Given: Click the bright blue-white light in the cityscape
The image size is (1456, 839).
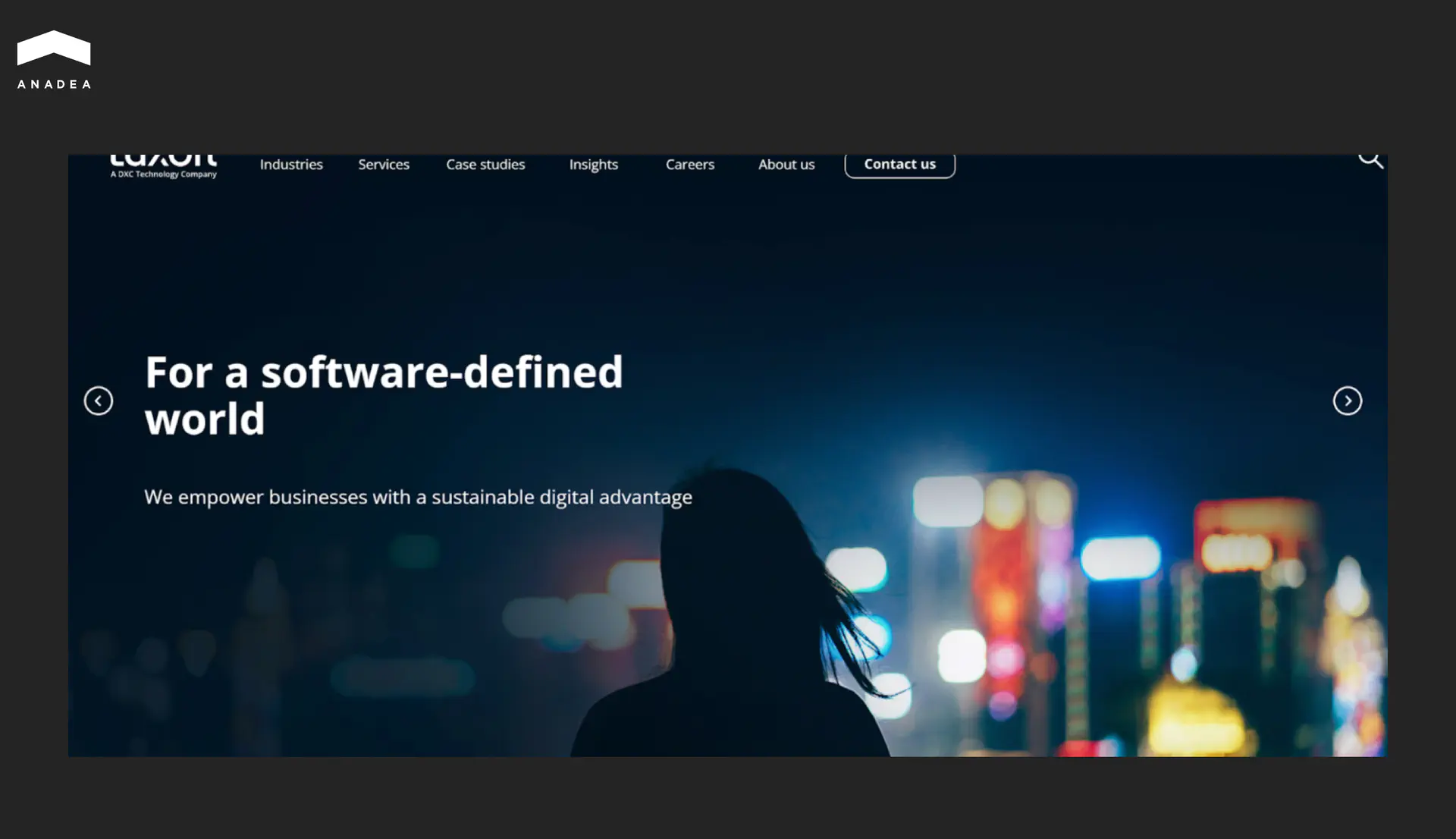Looking at the screenshot, I should point(1120,558).
